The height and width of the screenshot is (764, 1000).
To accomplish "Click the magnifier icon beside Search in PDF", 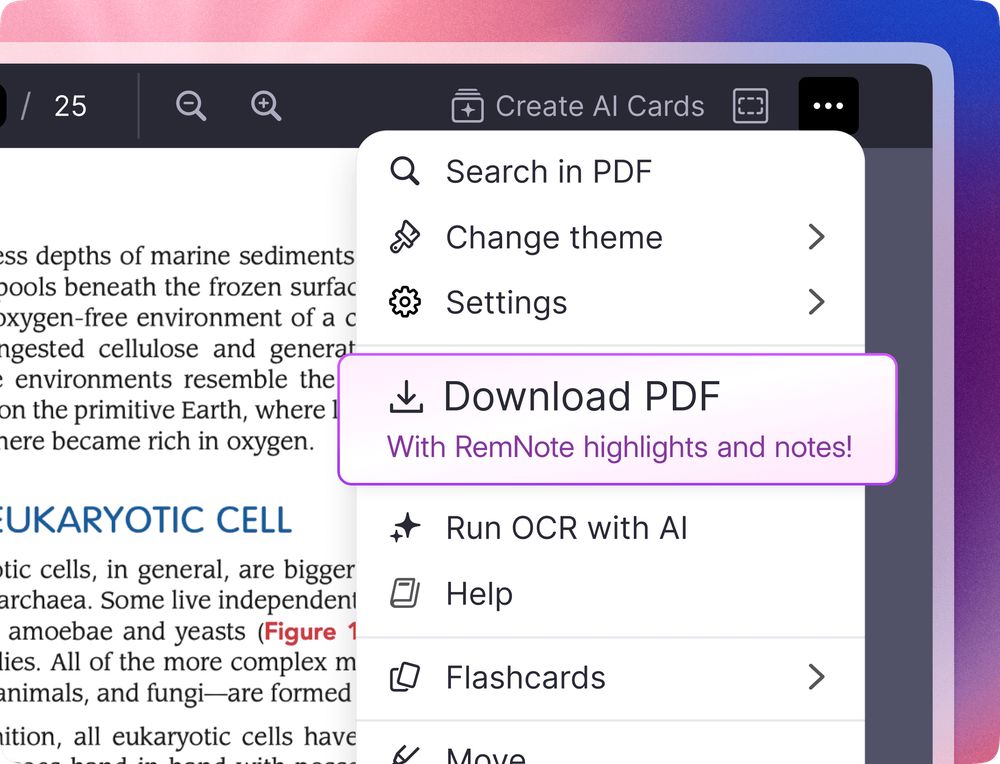I will pyautogui.click(x=405, y=172).
